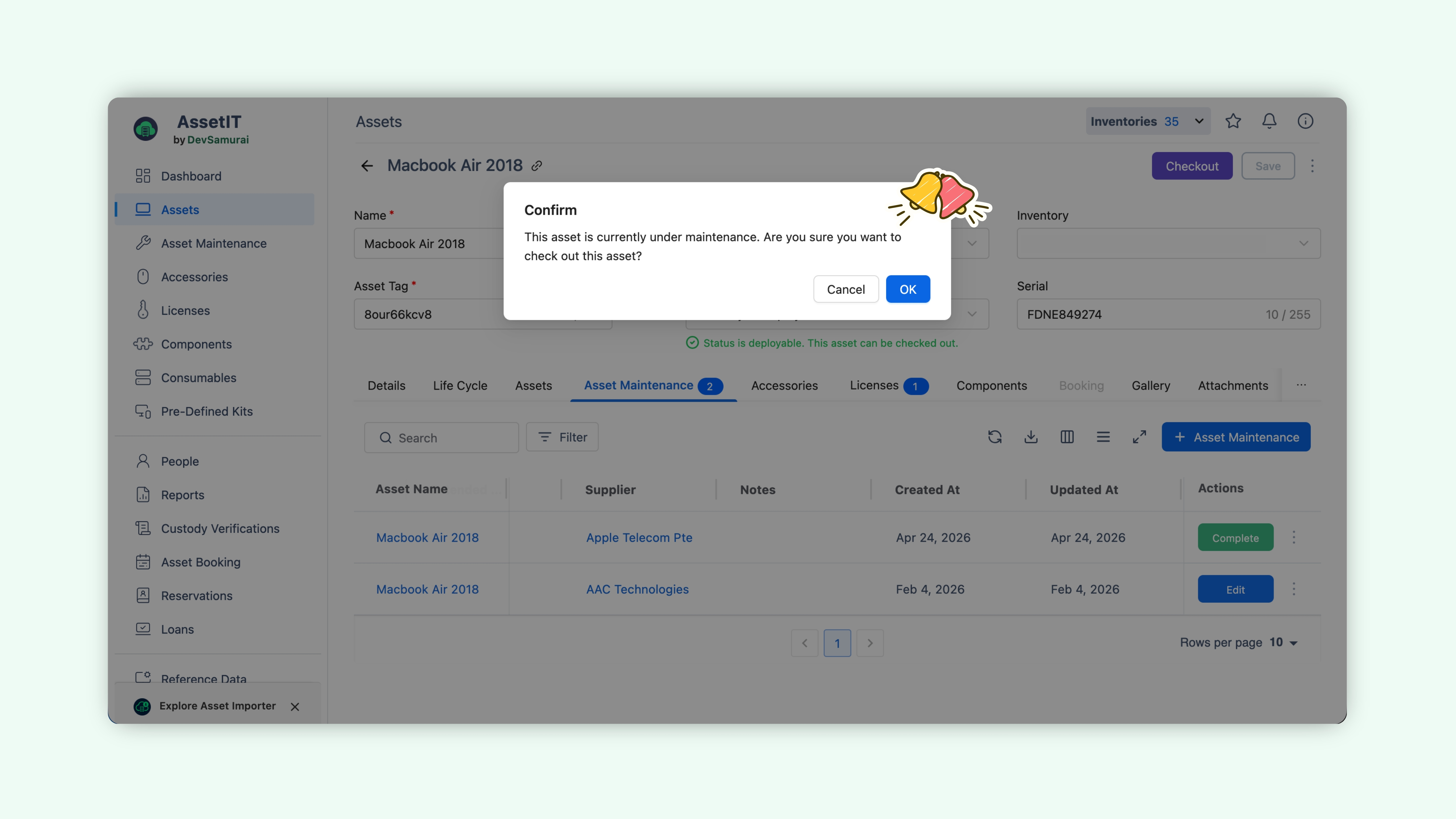Open the Apple Telecom Pte supplier link
This screenshot has width=1456, height=819.
pyautogui.click(x=639, y=538)
